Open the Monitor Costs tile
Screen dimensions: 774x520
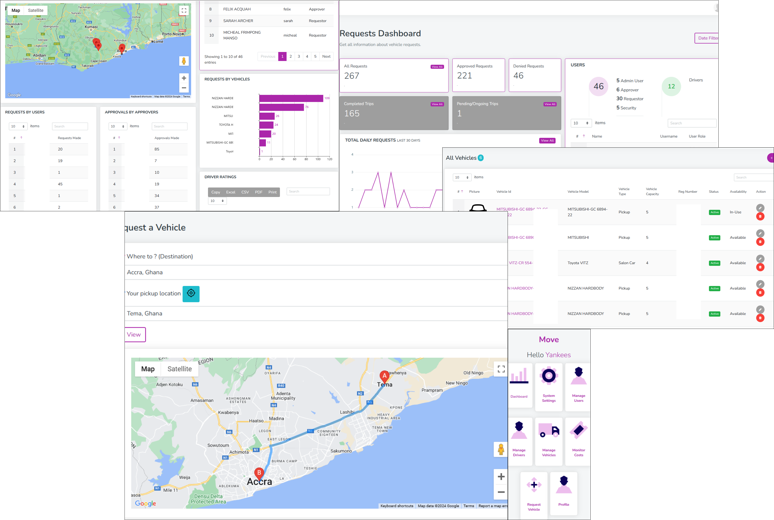point(578,435)
